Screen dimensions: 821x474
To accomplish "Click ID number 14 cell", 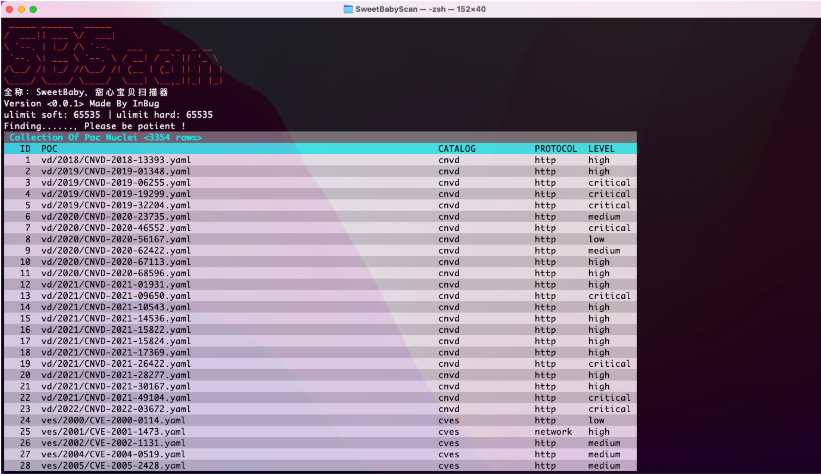I will coord(25,307).
